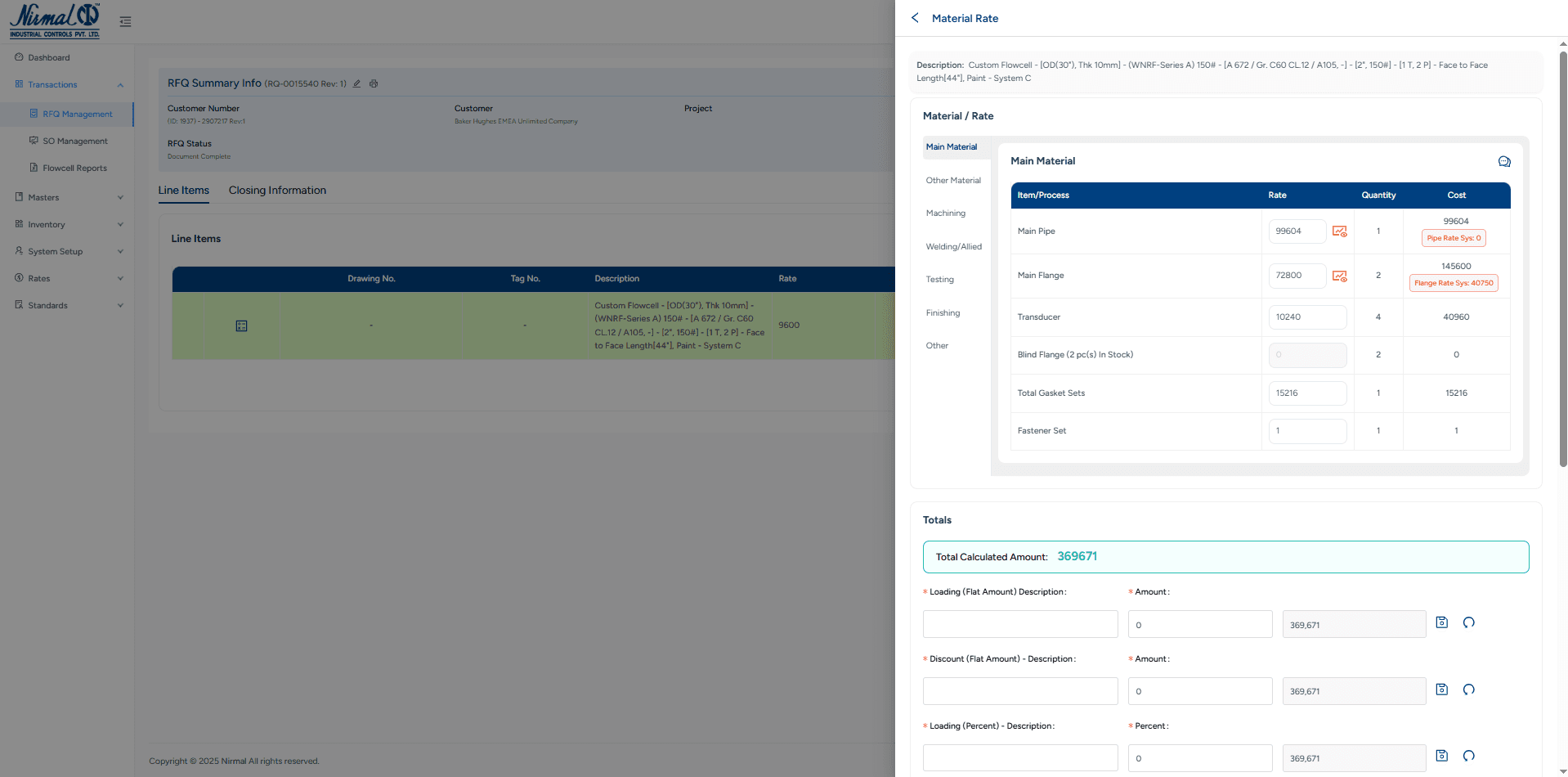Select SO Management in the sidebar
This screenshot has height=777, width=1568.
point(74,141)
